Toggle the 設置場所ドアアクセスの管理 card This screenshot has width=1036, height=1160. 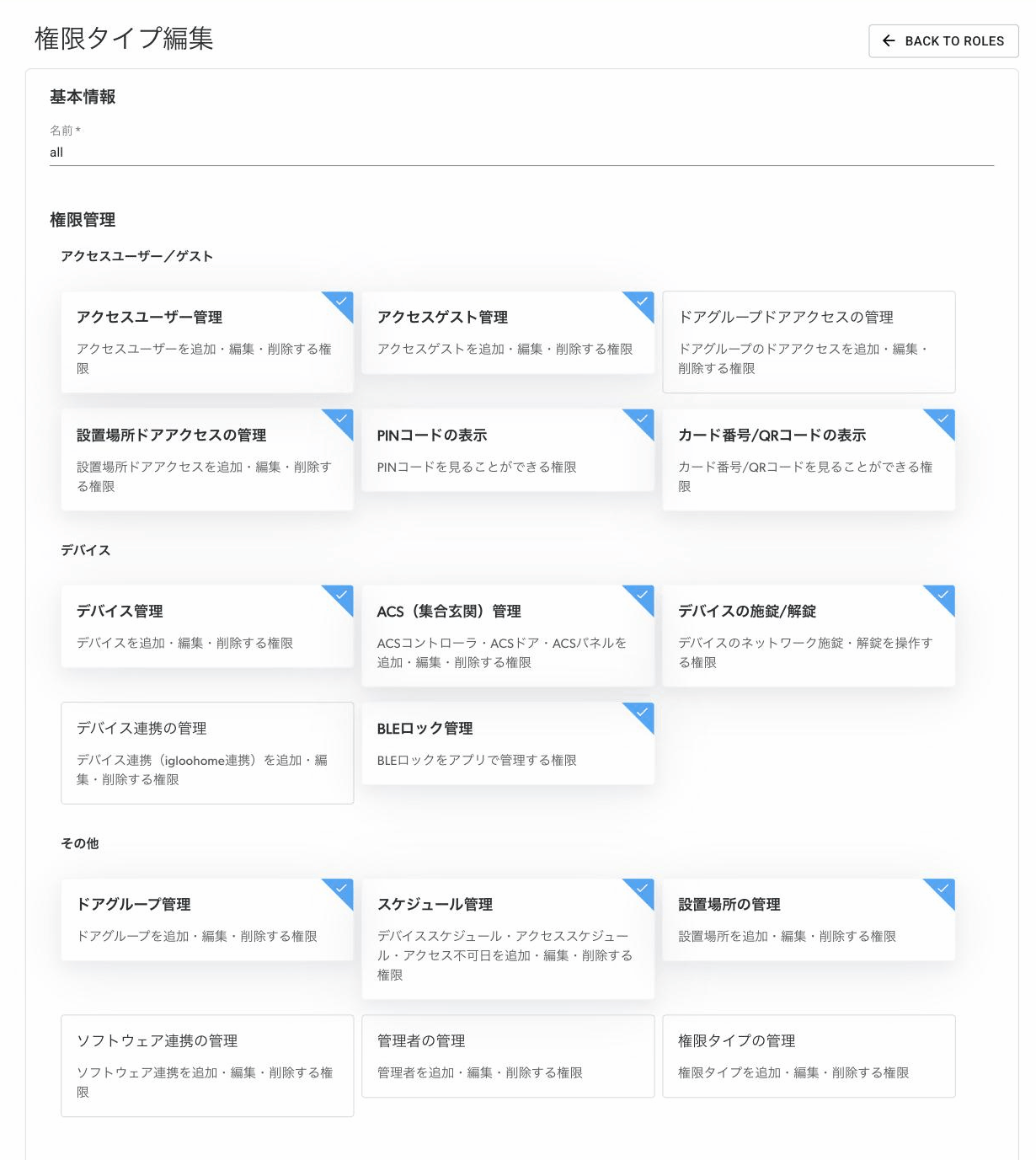click(207, 460)
